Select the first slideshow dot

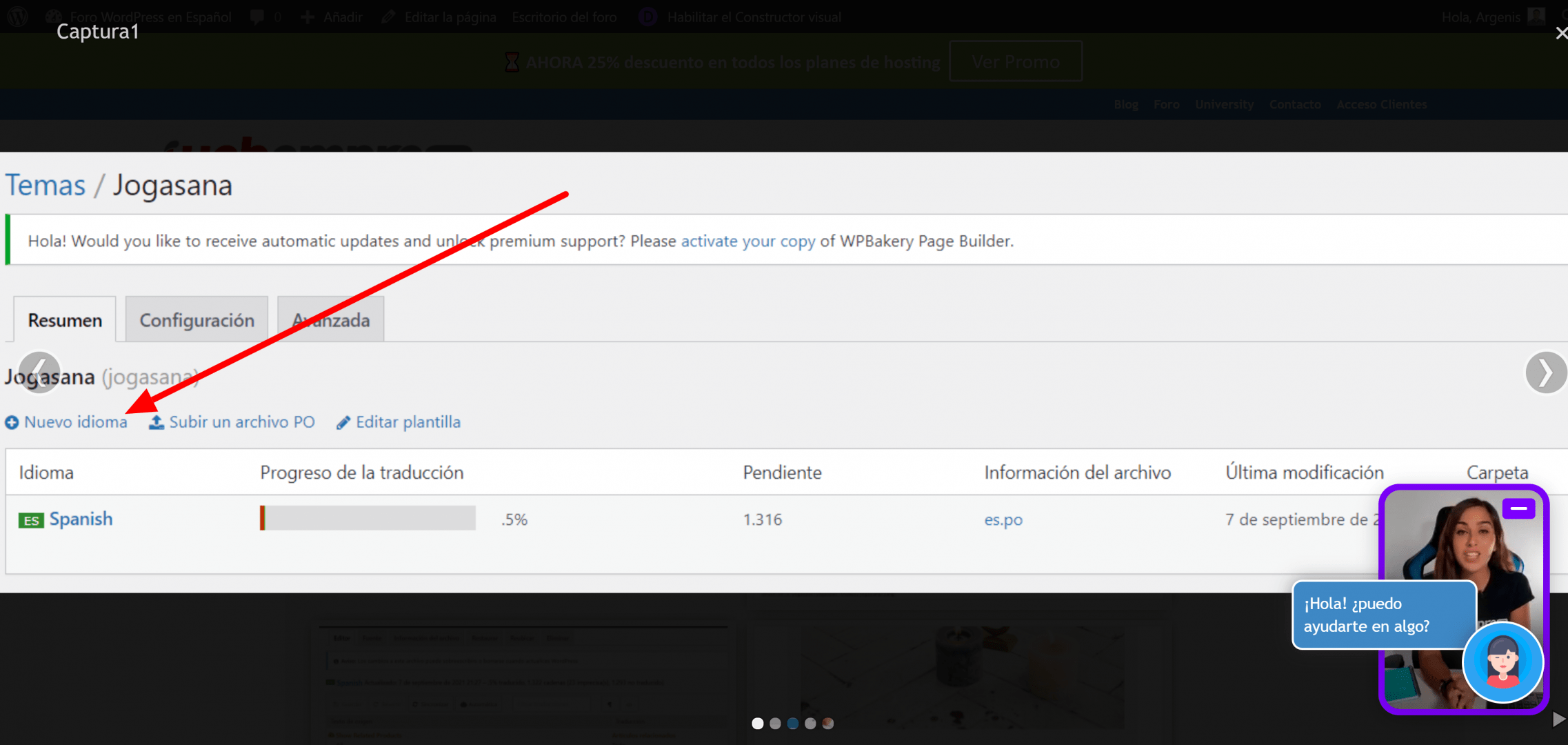coord(758,723)
